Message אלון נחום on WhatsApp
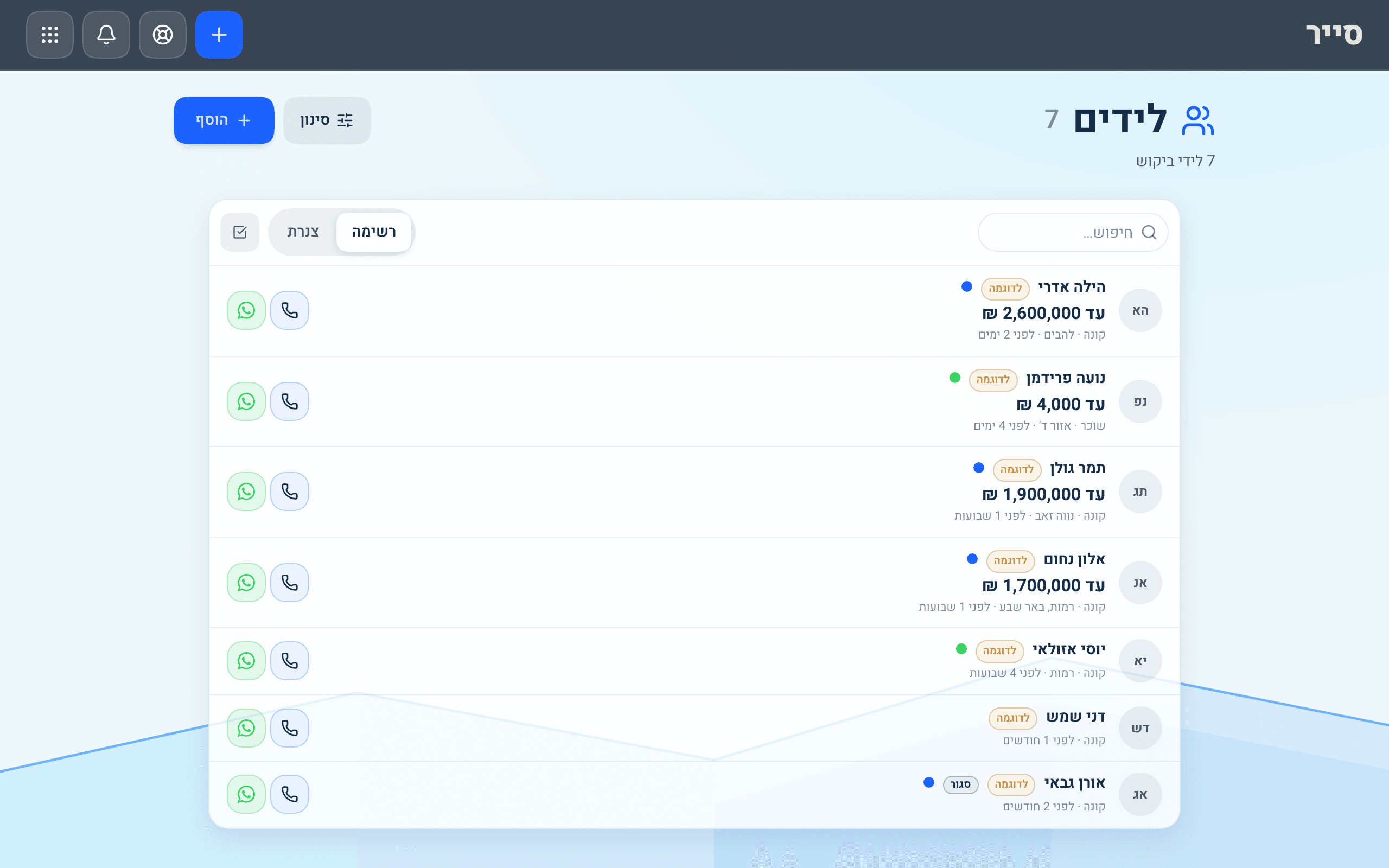Viewport: 1389px width, 868px height. (x=246, y=583)
